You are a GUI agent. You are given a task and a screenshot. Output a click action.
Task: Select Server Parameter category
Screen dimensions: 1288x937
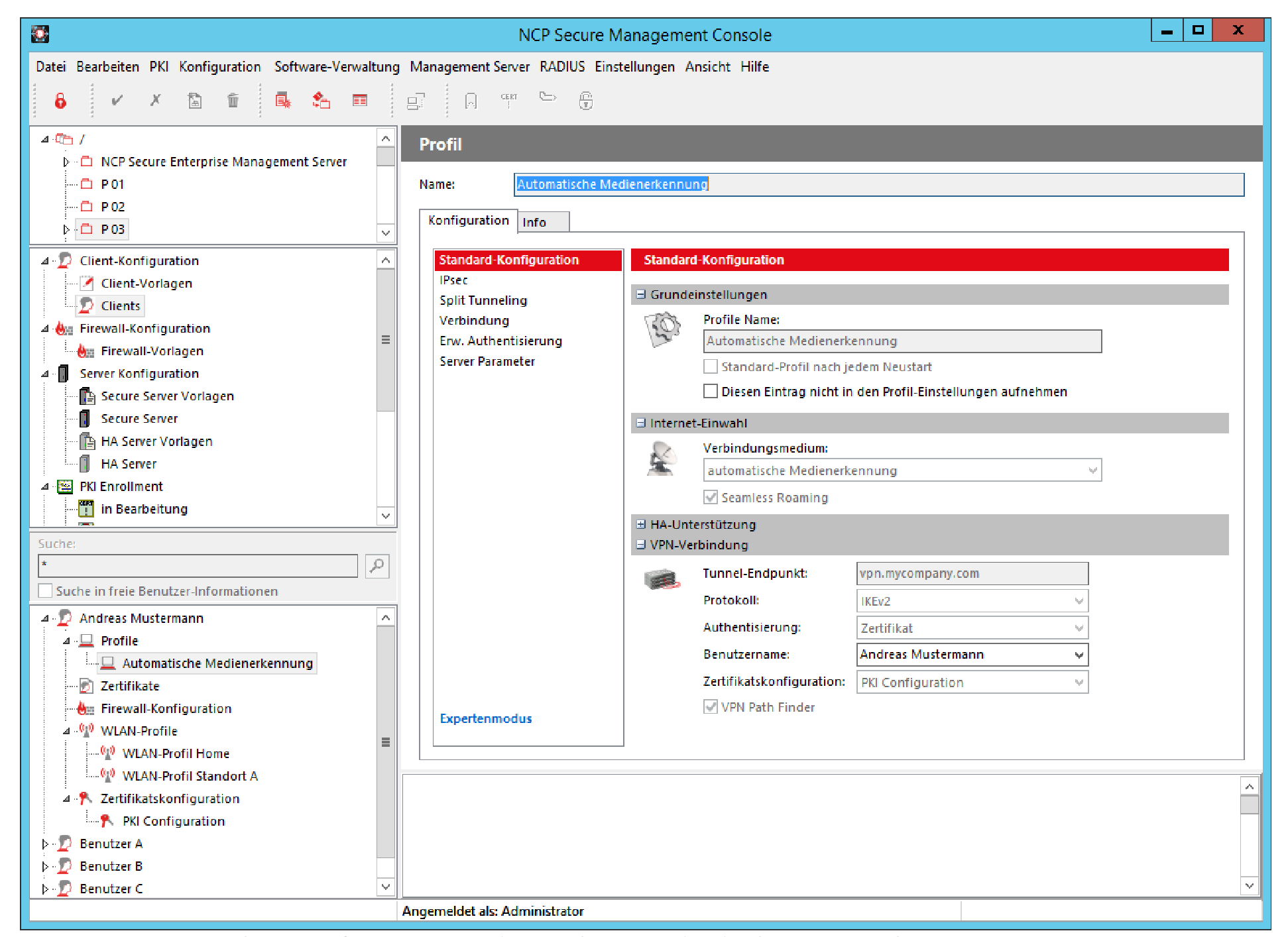point(487,362)
